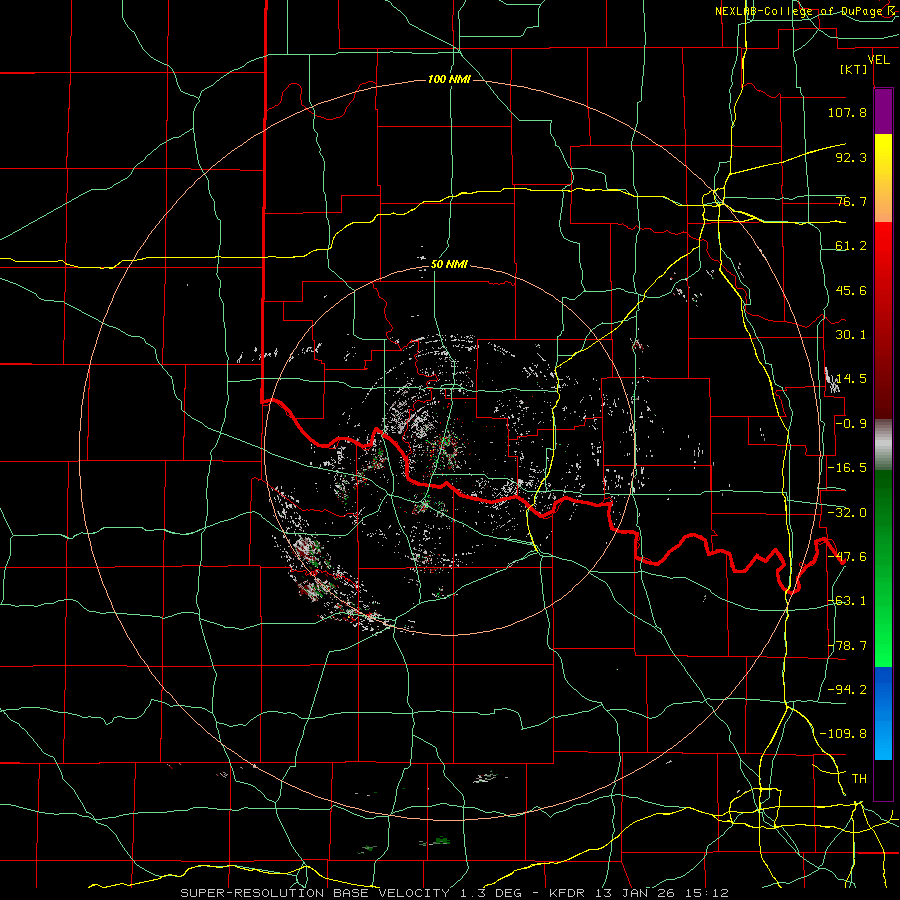Click the -109.8 velocity scale value
Screen dimensions: 900x900
[843, 734]
